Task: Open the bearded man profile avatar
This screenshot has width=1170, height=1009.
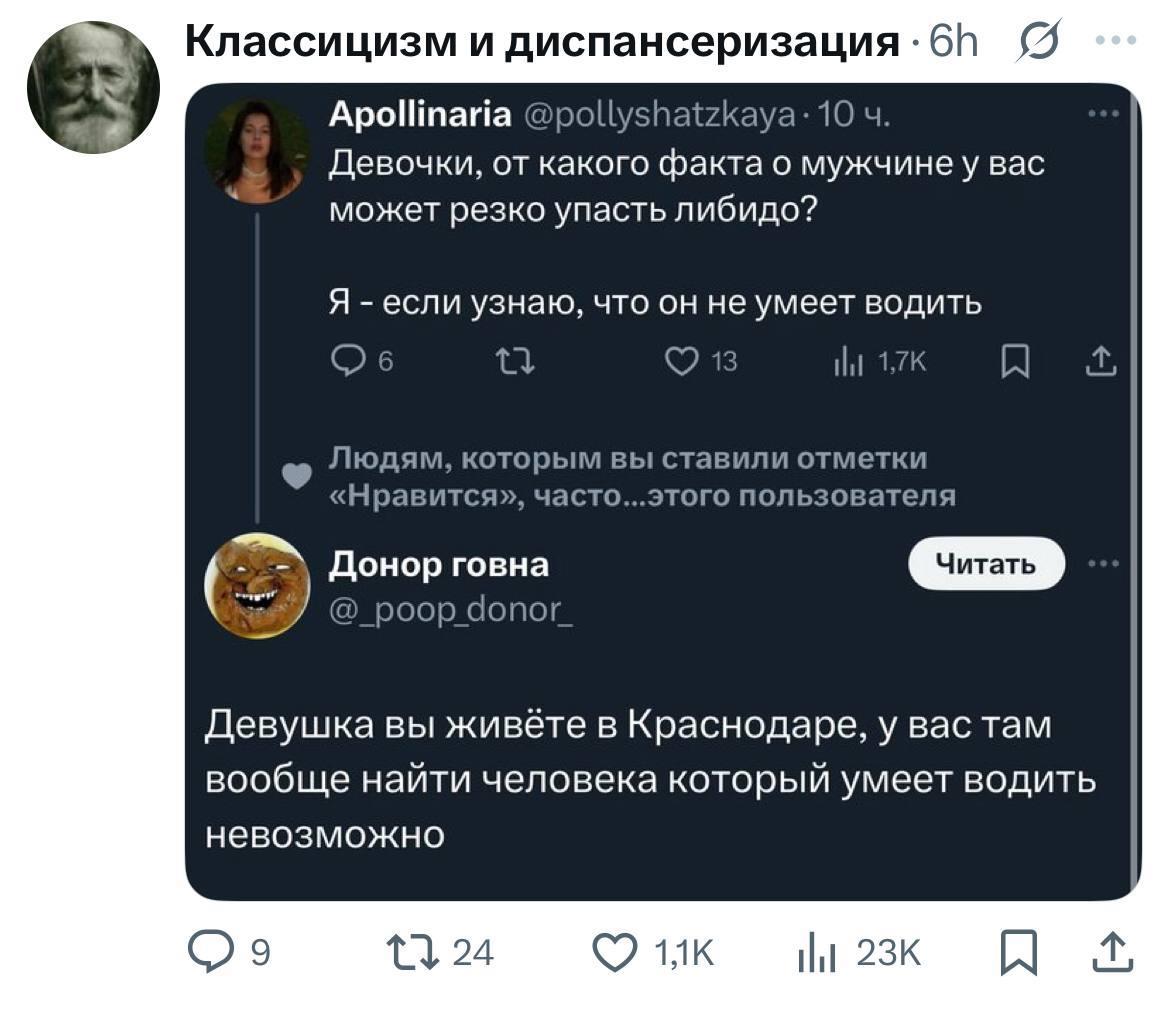Action: point(93,87)
